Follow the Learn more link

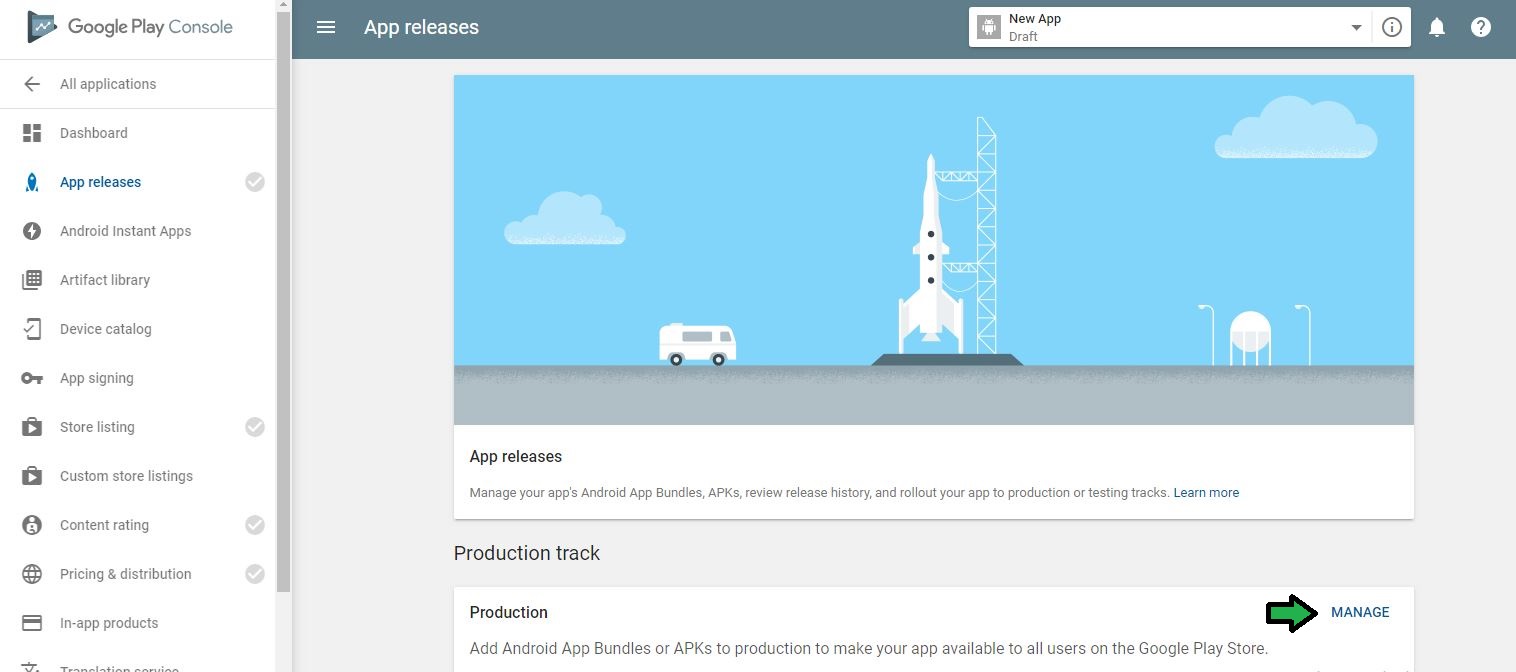(1206, 493)
